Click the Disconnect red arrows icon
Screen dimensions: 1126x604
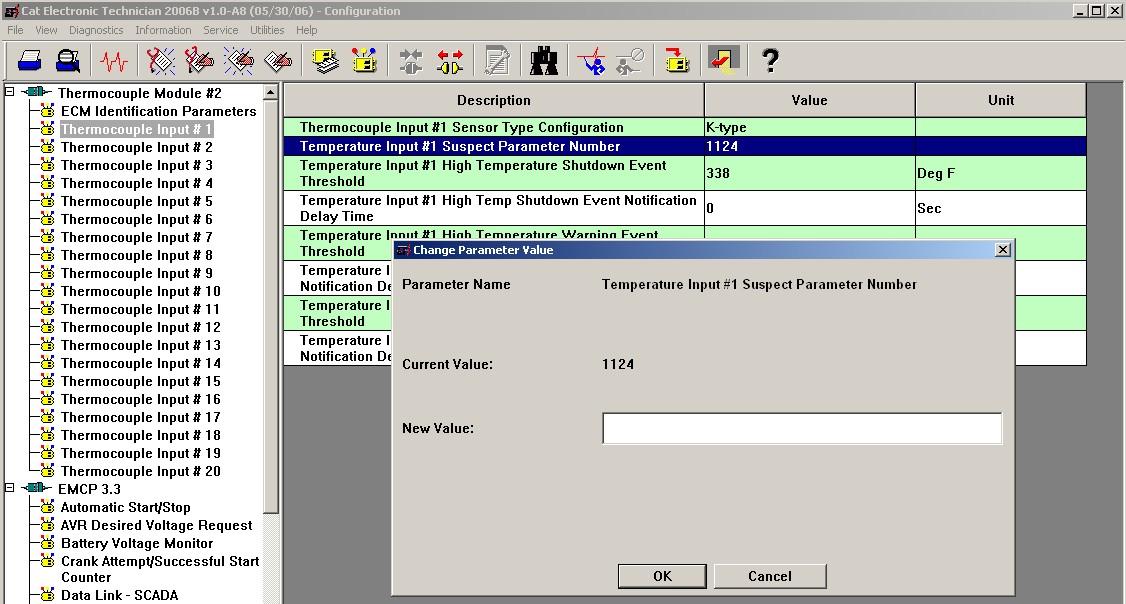pyautogui.click(x=450, y=60)
